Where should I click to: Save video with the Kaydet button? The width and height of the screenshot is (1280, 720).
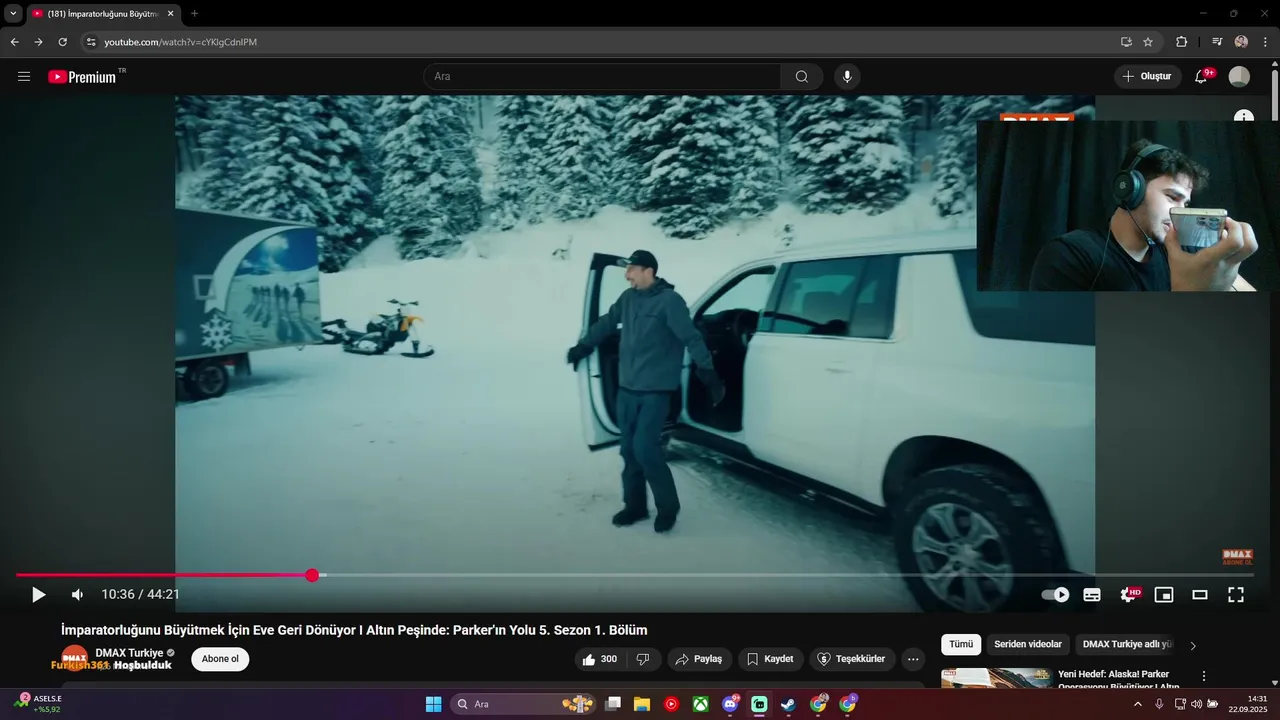(770, 659)
